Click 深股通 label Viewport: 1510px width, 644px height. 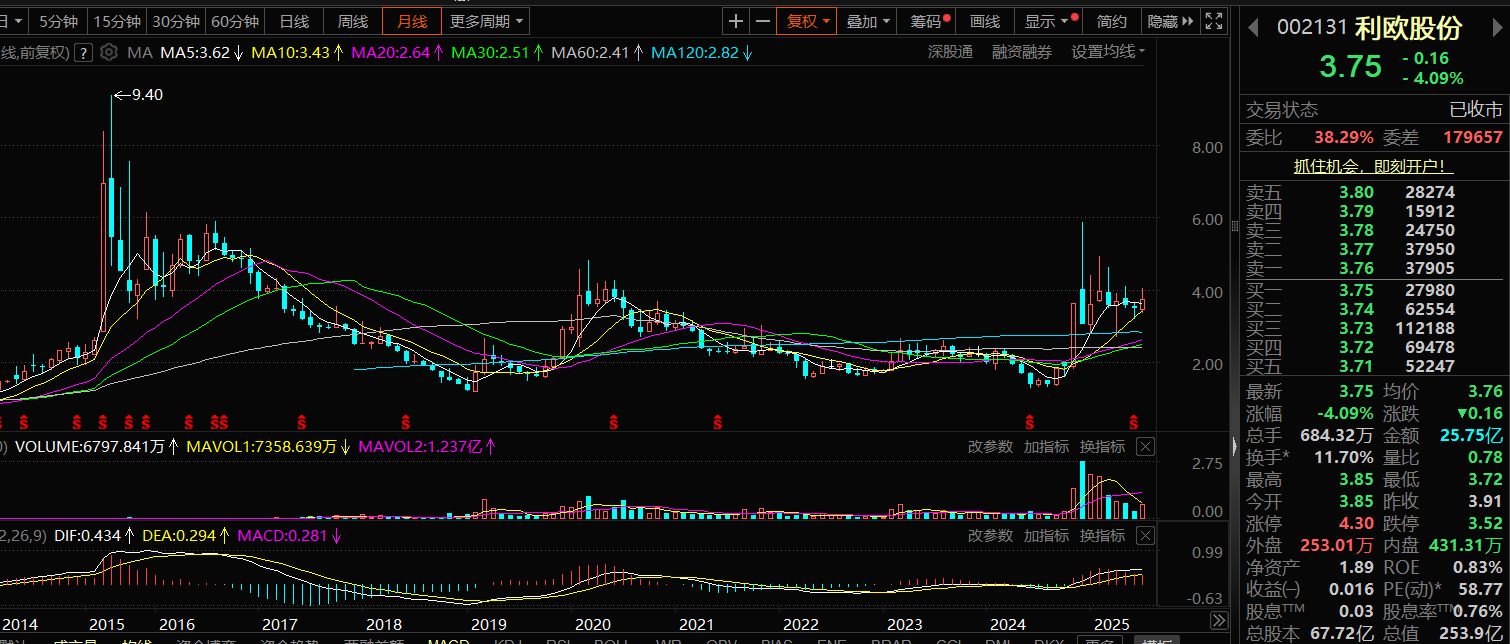coord(950,52)
